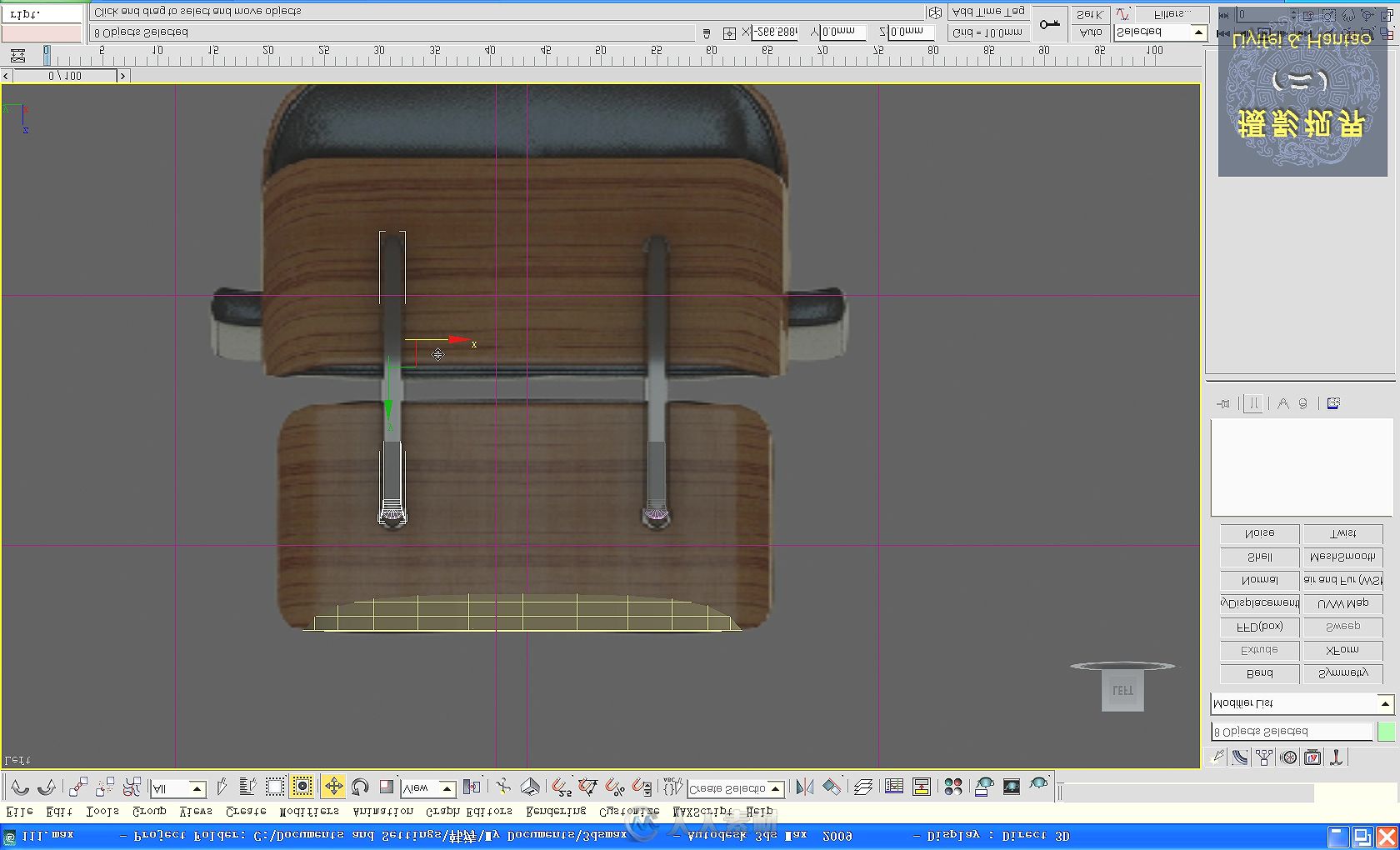
Task: Choose the Select Object arrow tool
Action: [222, 787]
